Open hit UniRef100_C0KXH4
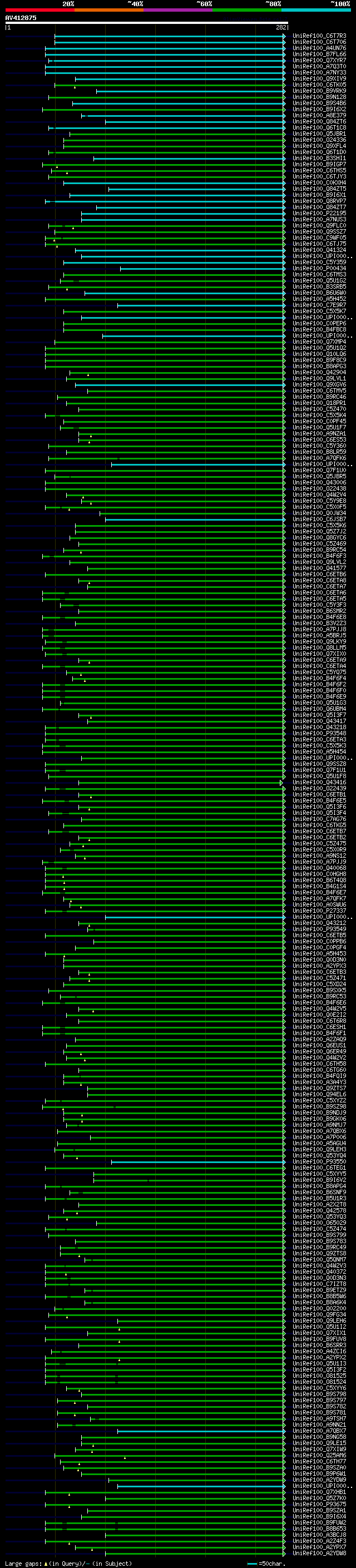Screen dimensions: 356x1568 tap(319, 182)
